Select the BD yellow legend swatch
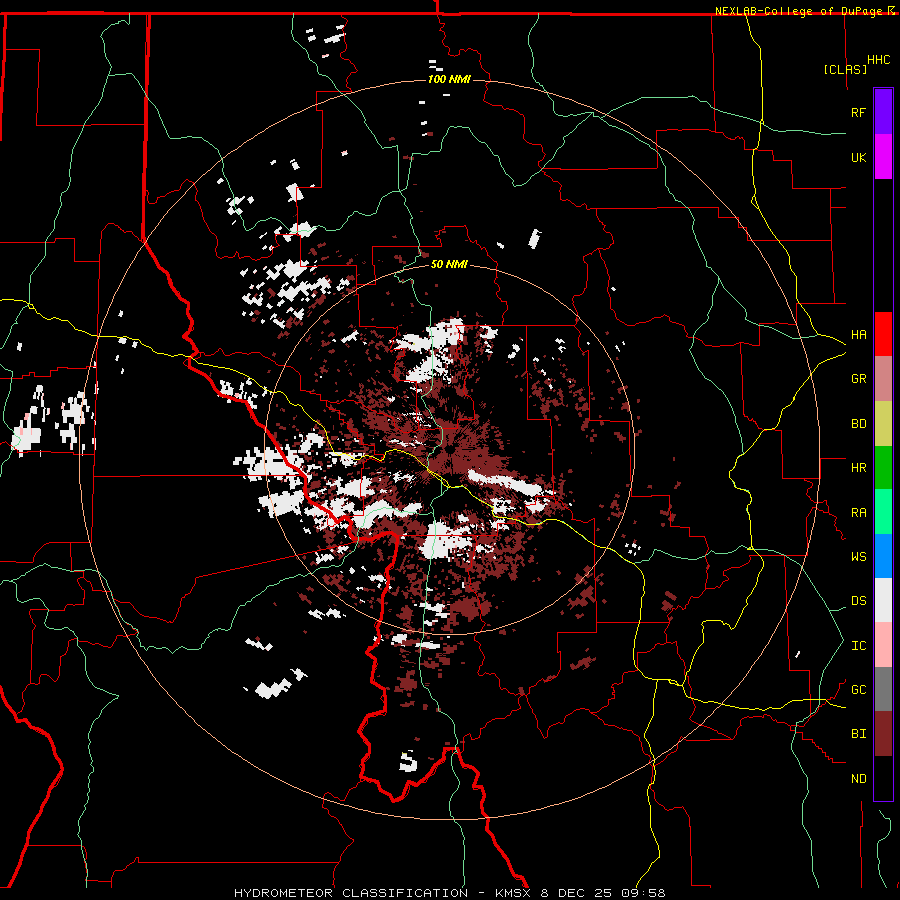 pyautogui.click(x=883, y=424)
